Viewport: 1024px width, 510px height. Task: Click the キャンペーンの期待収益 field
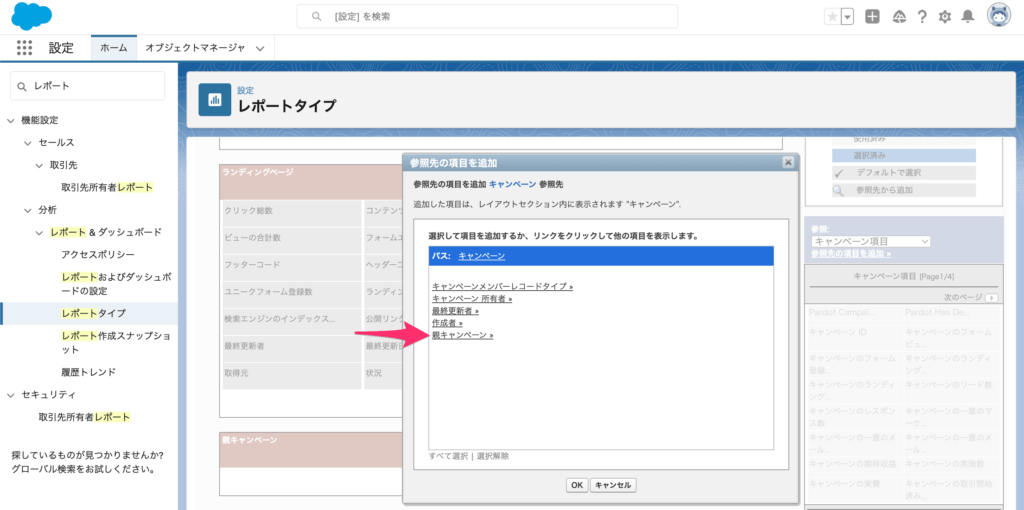click(854, 464)
